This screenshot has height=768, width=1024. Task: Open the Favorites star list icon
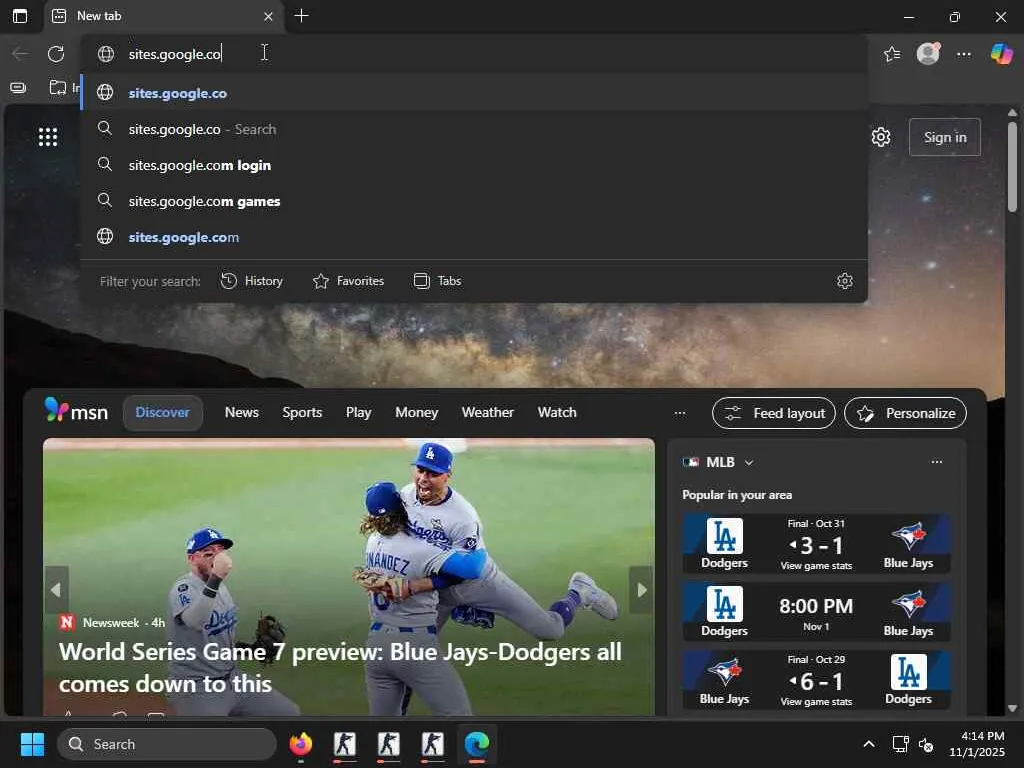click(x=892, y=54)
